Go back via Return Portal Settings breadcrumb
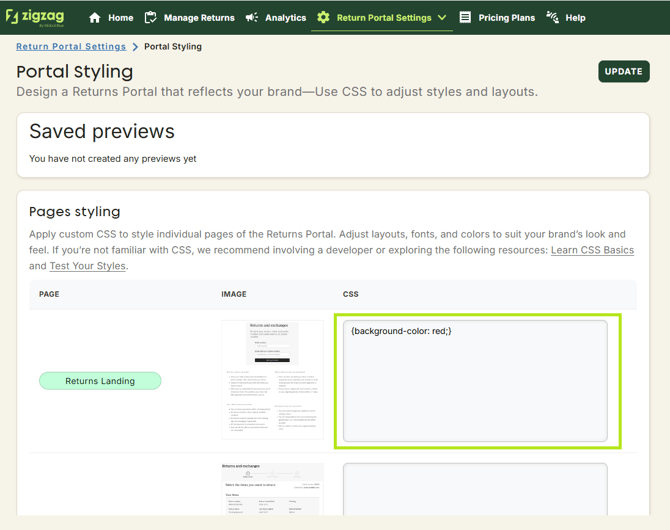 (x=71, y=46)
